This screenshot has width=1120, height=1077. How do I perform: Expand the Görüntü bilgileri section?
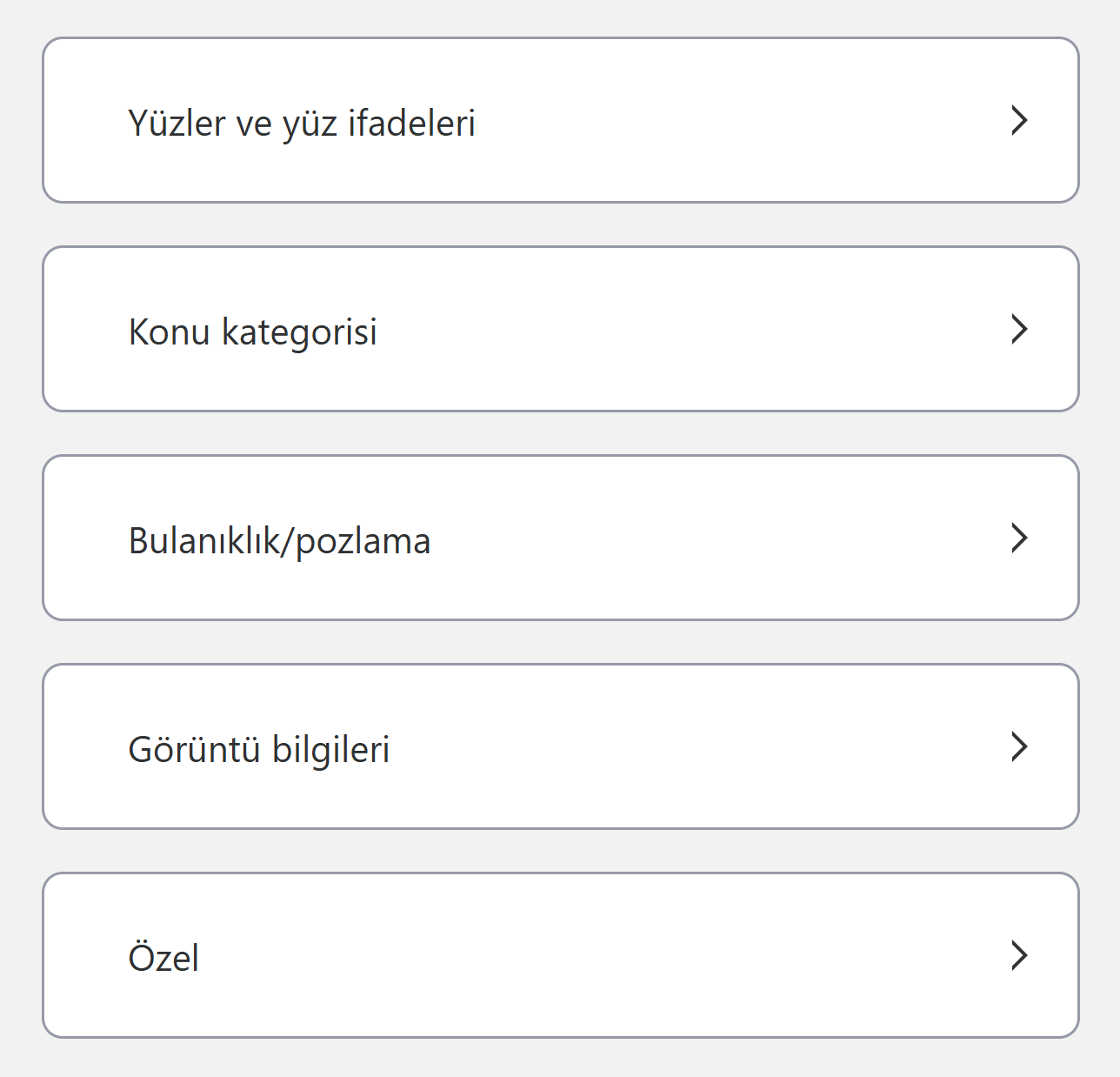[x=560, y=746]
